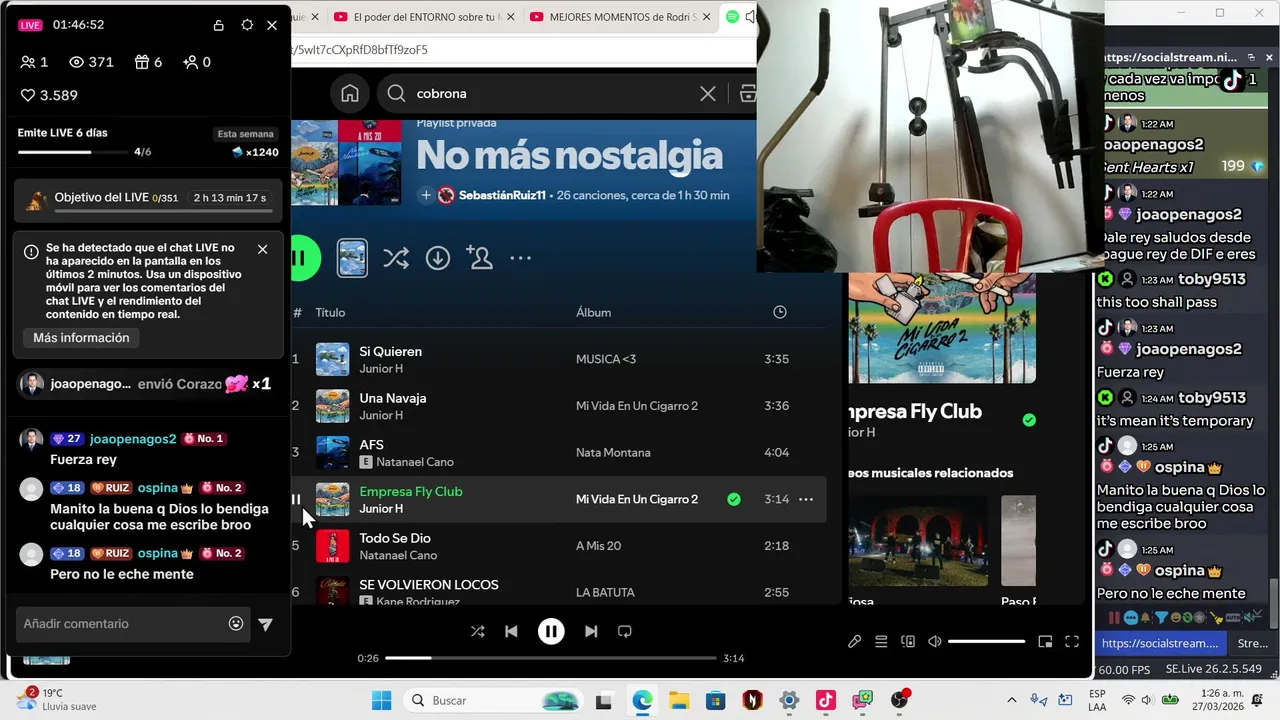Expand the system tray hidden icons
This screenshot has width=1280, height=720.
[x=1011, y=701]
